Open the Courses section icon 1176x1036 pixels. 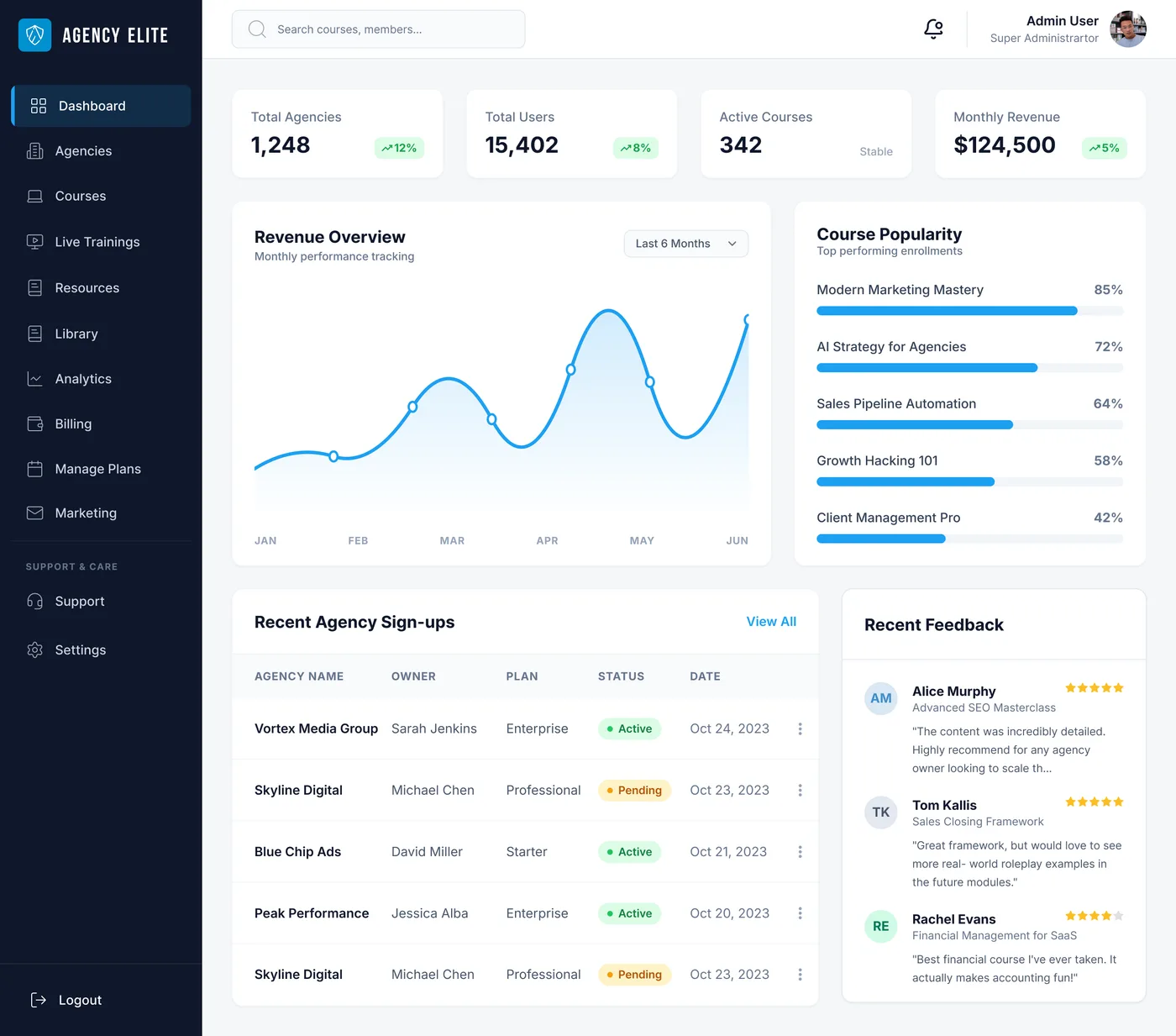[x=34, y=196]
